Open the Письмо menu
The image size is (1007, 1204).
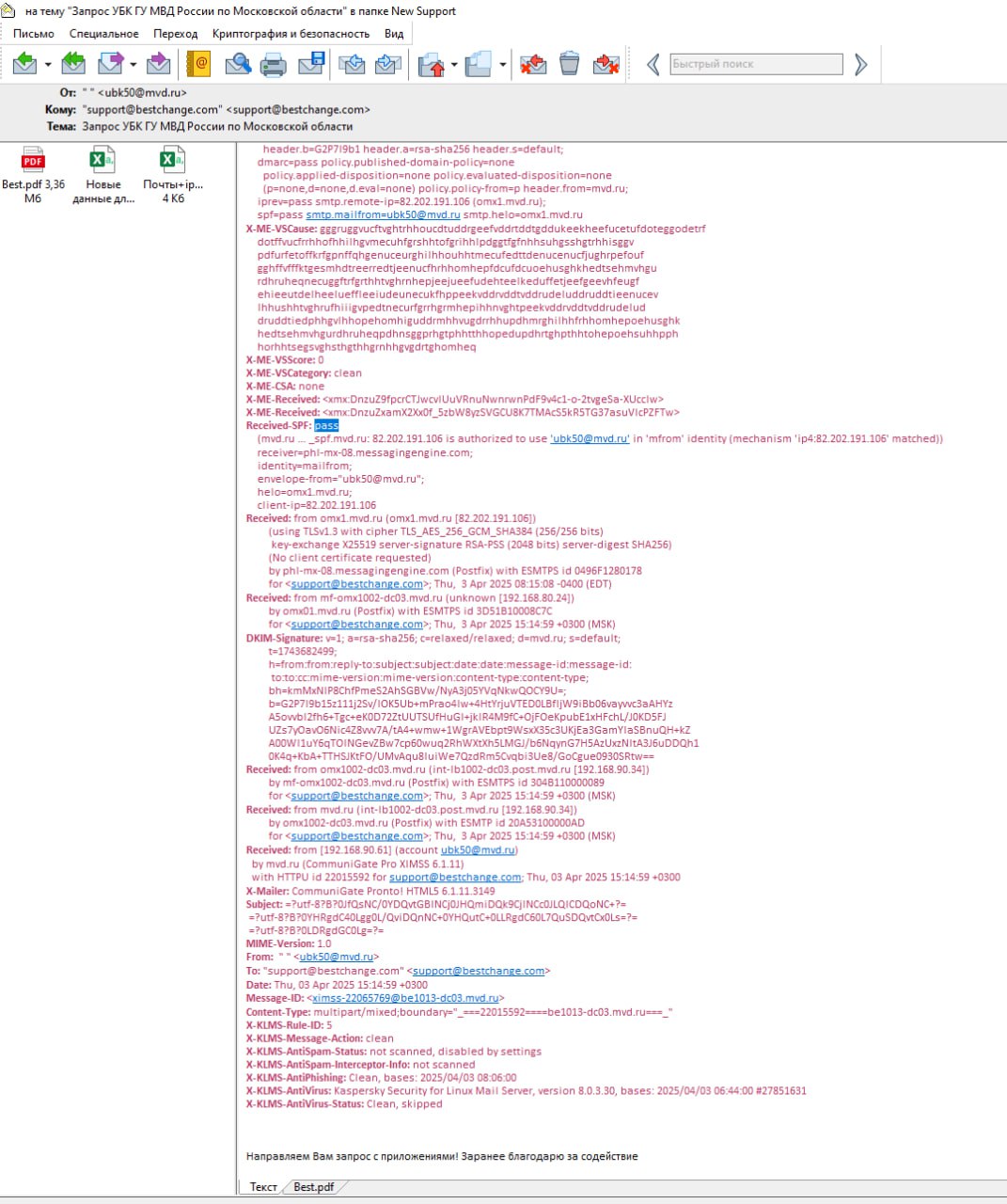[x=34, y=34]
